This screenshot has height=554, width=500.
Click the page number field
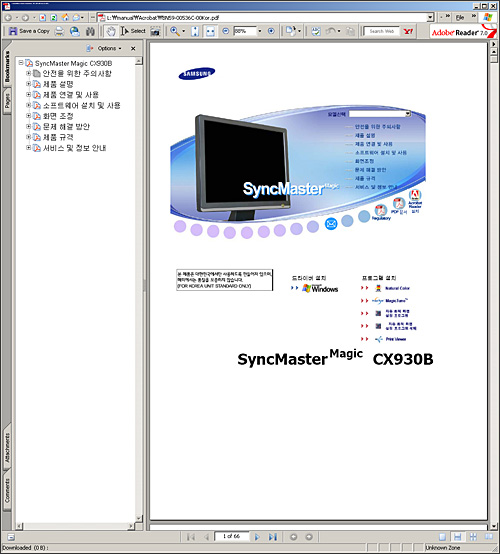(x=231, y=536)
